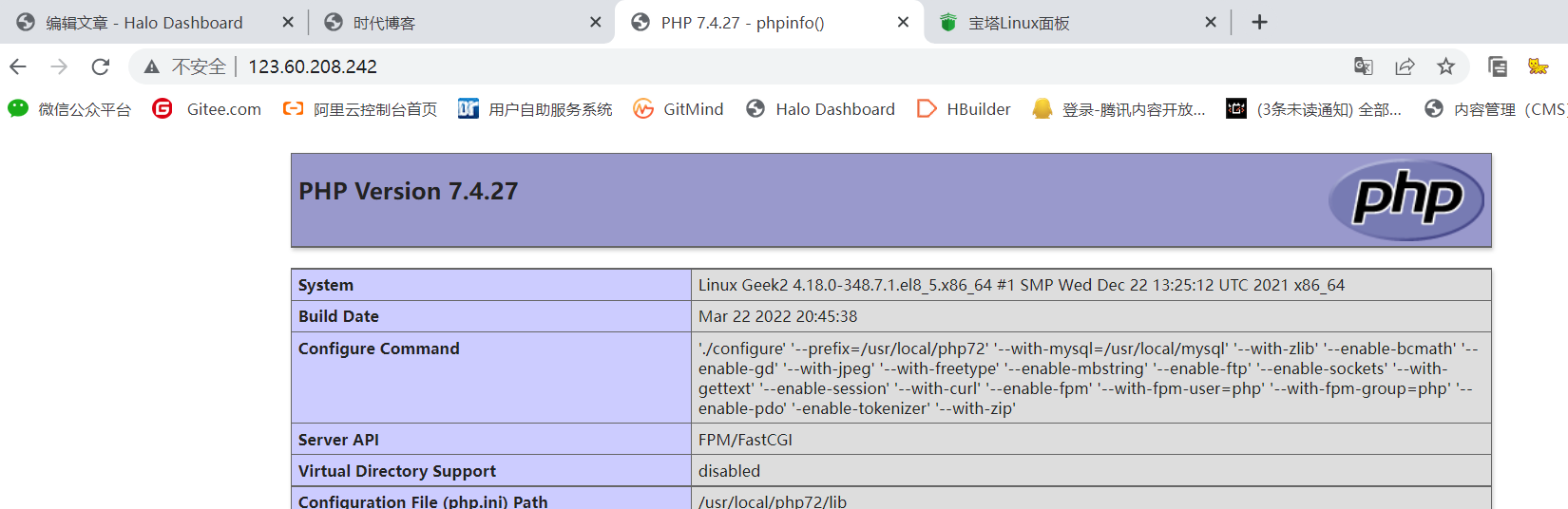This screenshot has width=1568, height=509.
Task: Click the WeChat green bookmark icon
Action: click(x=18, y=109)
